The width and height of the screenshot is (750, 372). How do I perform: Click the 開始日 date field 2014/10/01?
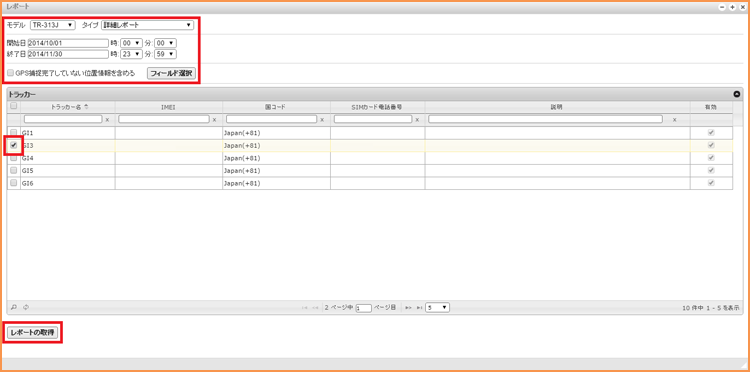(x=68, y=43)
